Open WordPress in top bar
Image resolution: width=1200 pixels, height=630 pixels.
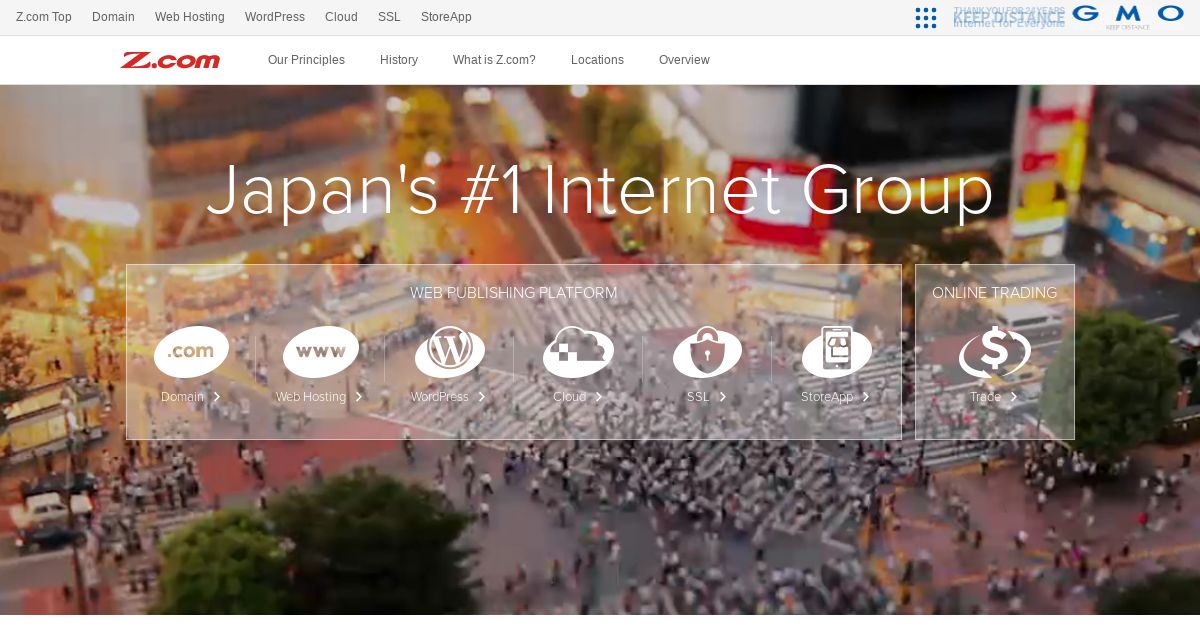coord(275,17)
